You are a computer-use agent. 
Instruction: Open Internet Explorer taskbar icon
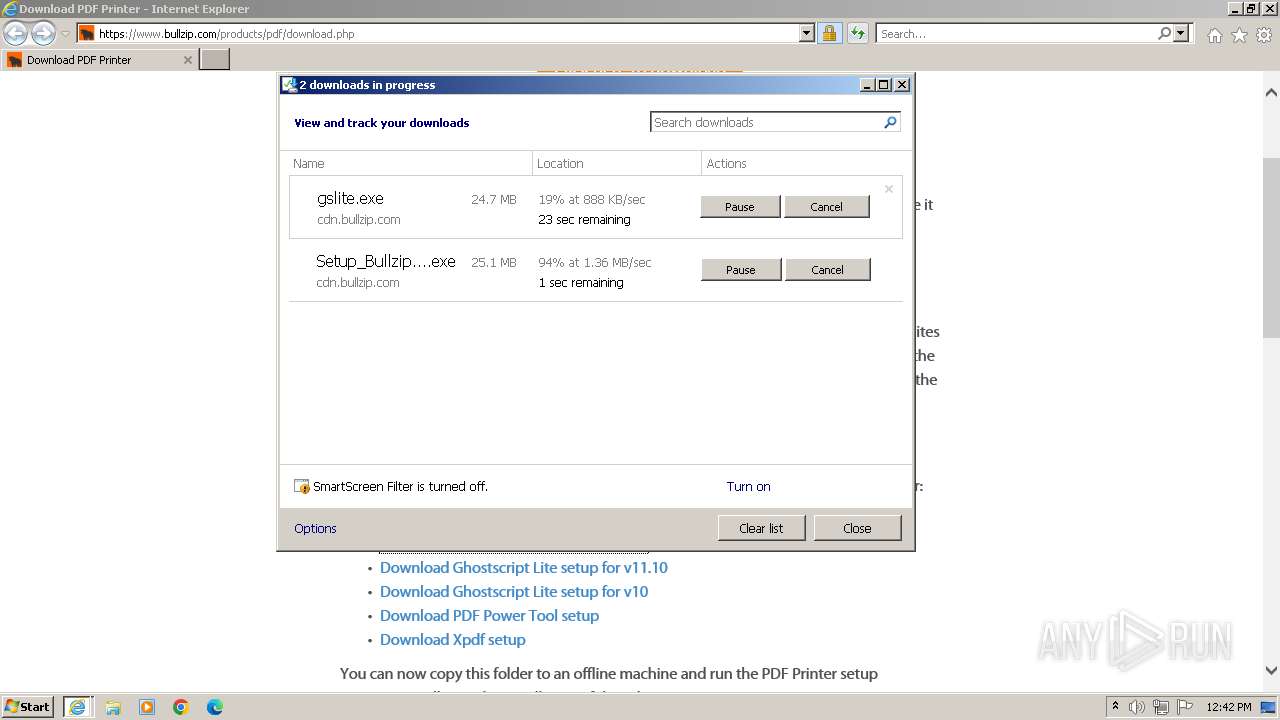click(x=77, y=707)
